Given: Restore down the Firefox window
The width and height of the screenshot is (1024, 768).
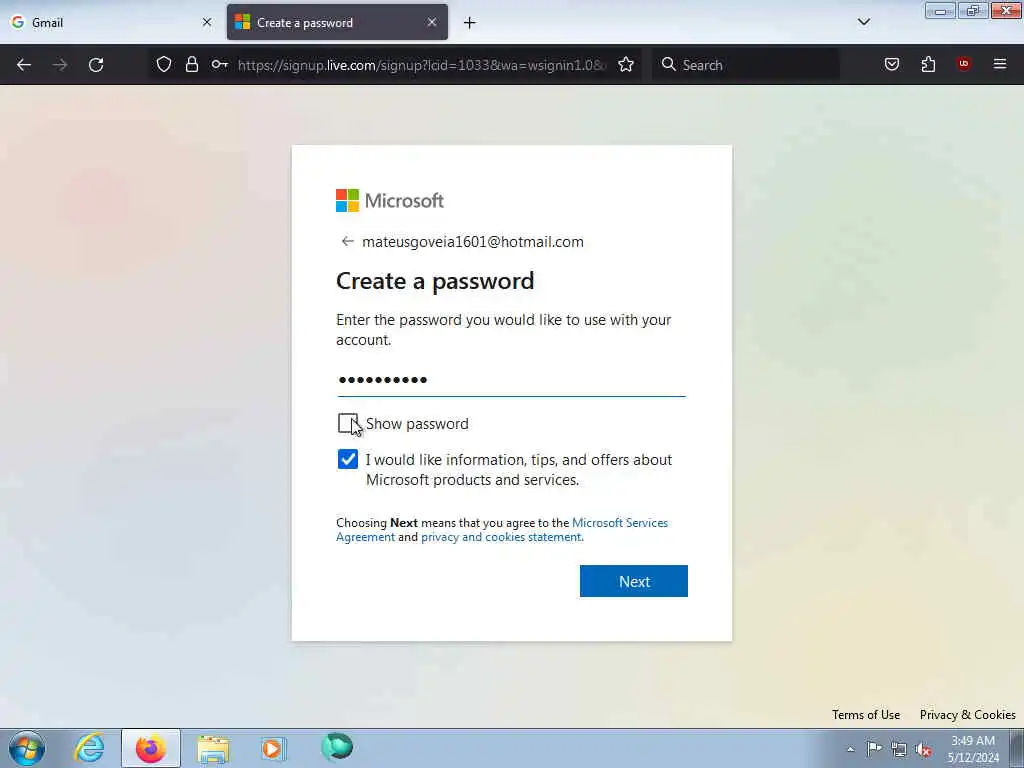Looking at the screenshot, I should pyautogui.click(x=972, y=10).
